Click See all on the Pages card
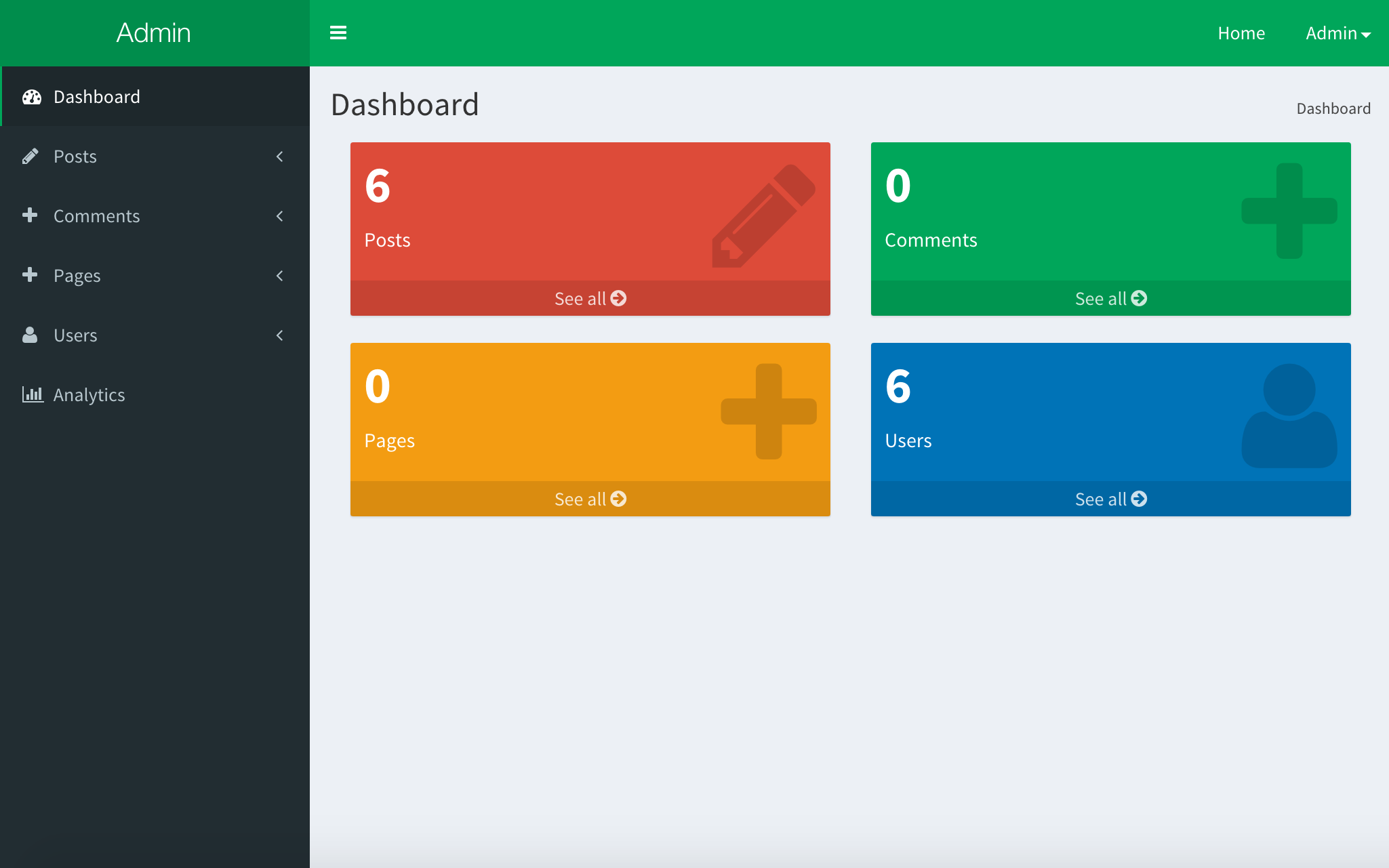The height and width of the screenshot is (868, 1389). [x=590, y=499]
